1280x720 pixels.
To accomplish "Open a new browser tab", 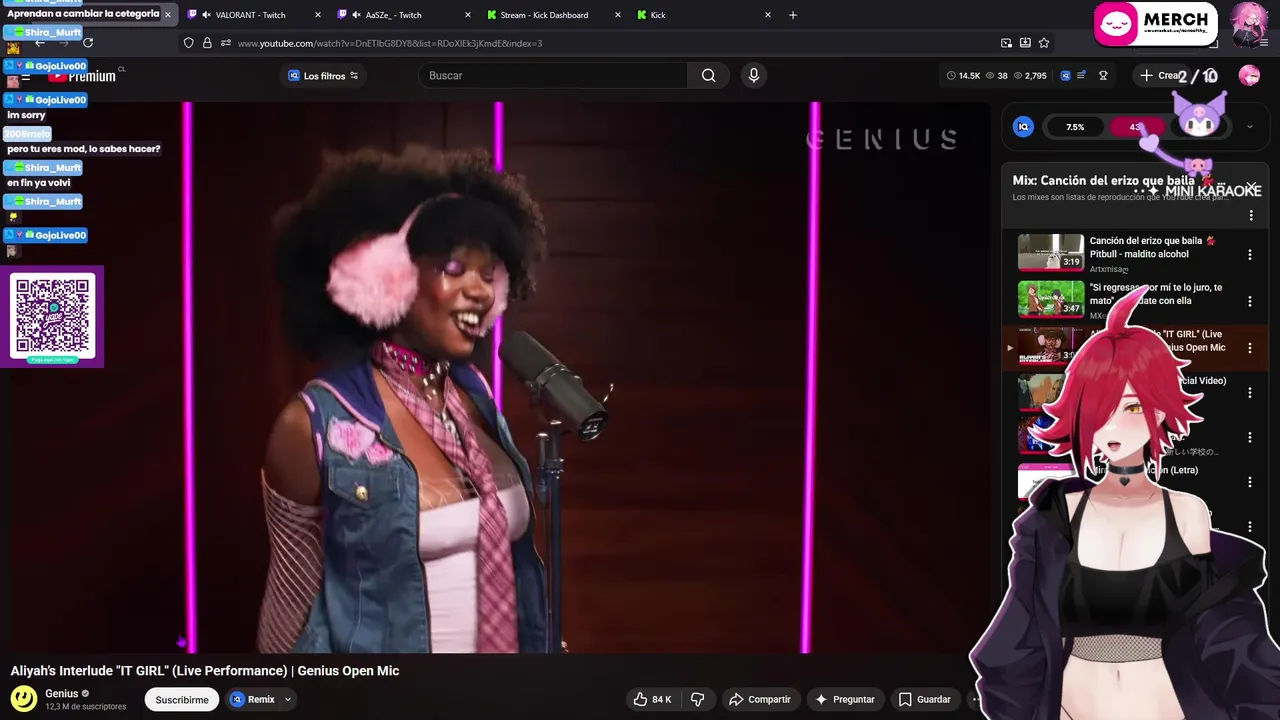I will pyautogui.click(x=793, y=15).
